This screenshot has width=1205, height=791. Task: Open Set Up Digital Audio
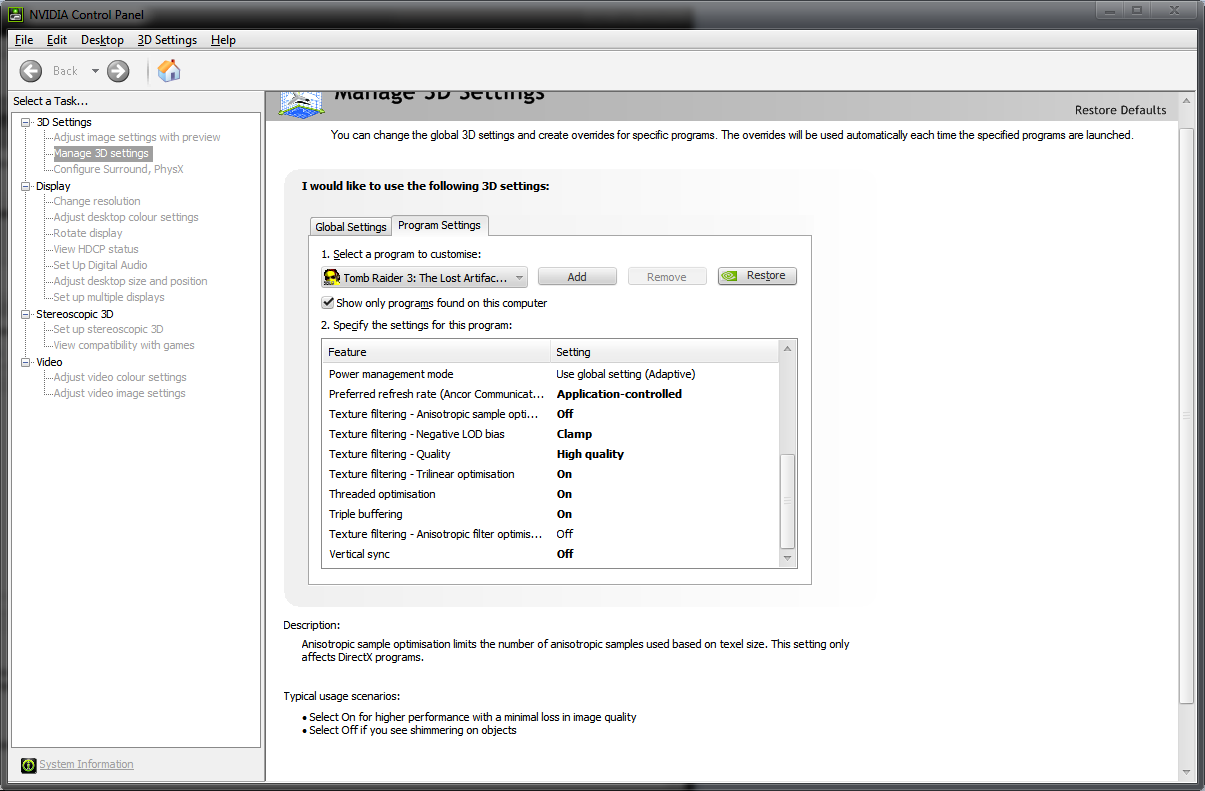pos(100,266)
